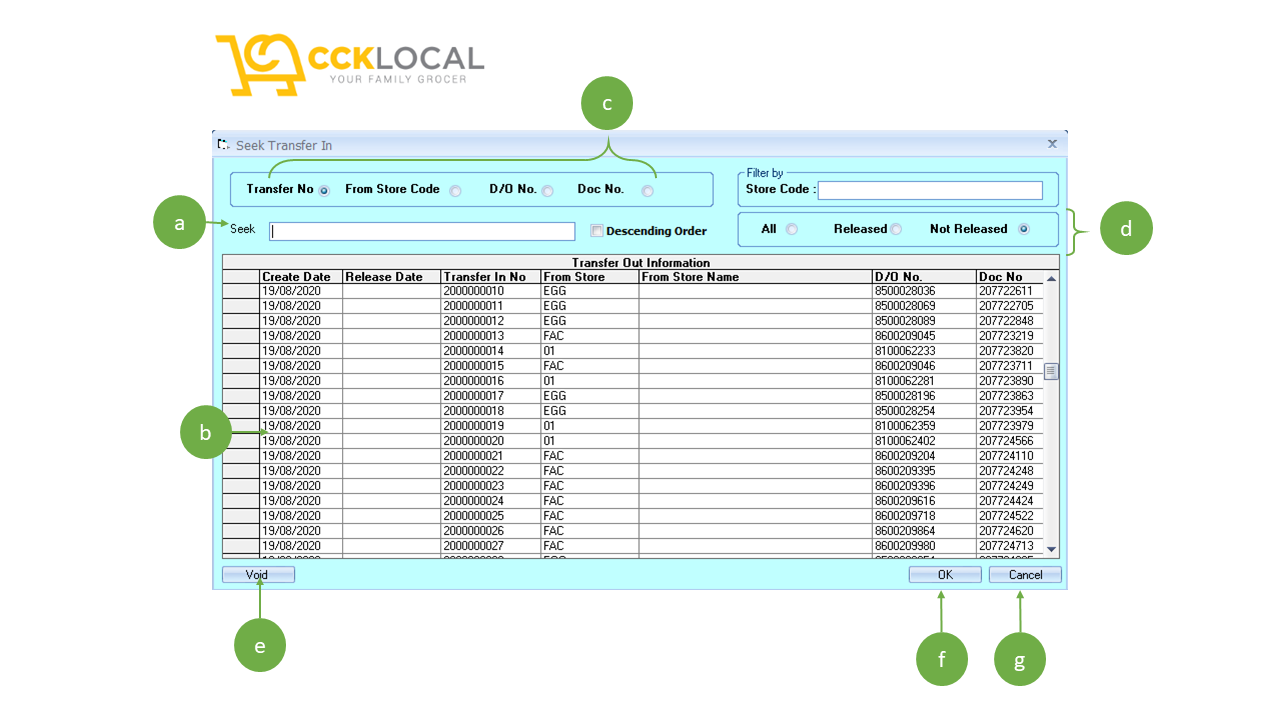This screenshot has width=1280, height=720.
Task: Click the Seek Transfer In title bar icon
Action: [222, 143]
